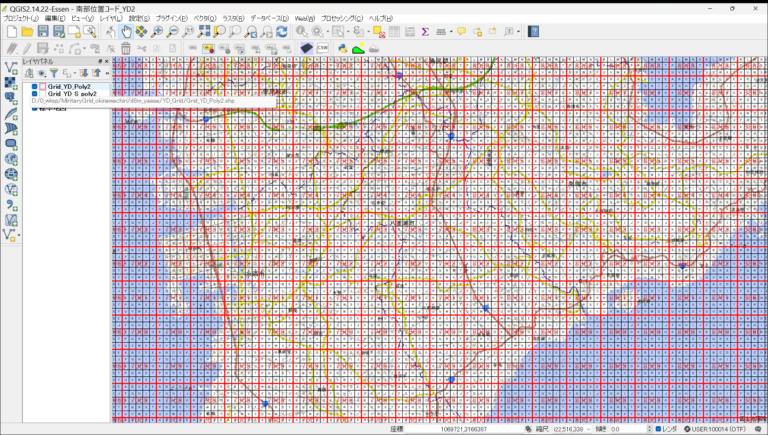
Task: Toggle the Grid_YD_S_poly2 layer checkbox
Action: coord(34,94)
